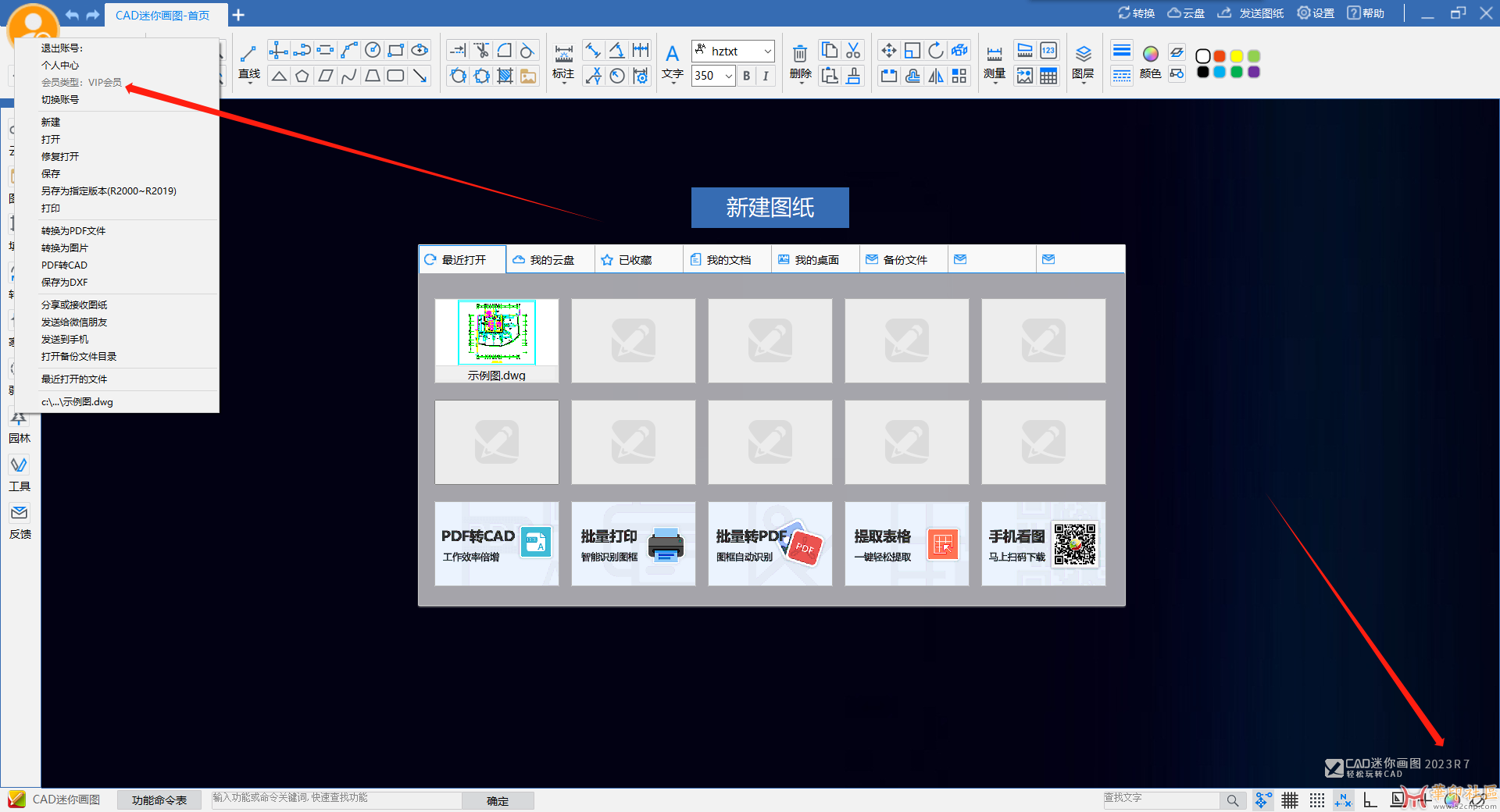The width and height of the screenshot is (1500, 812).
Task: Pick the triangle shape tool
Action: point(279,76)
